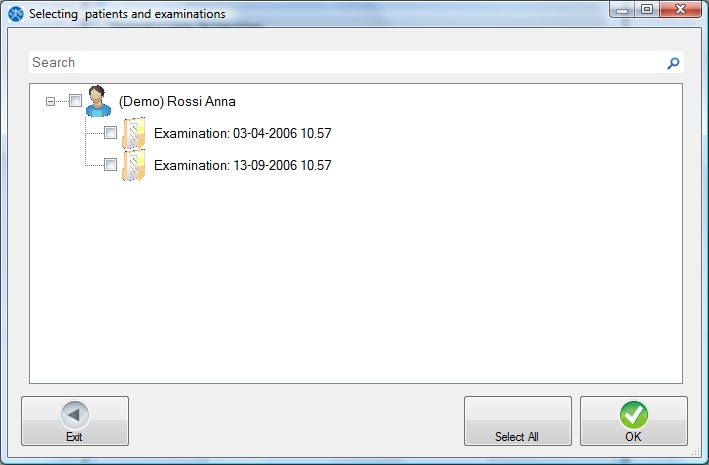The height and width of the screenshot is (465, 709).
Task: Click the folder icon for examination 13-09-2006
Action: pos(133,165)
